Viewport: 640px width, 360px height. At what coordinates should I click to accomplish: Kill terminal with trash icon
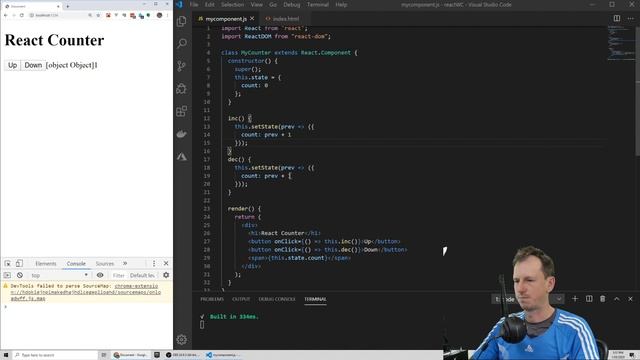602,299
